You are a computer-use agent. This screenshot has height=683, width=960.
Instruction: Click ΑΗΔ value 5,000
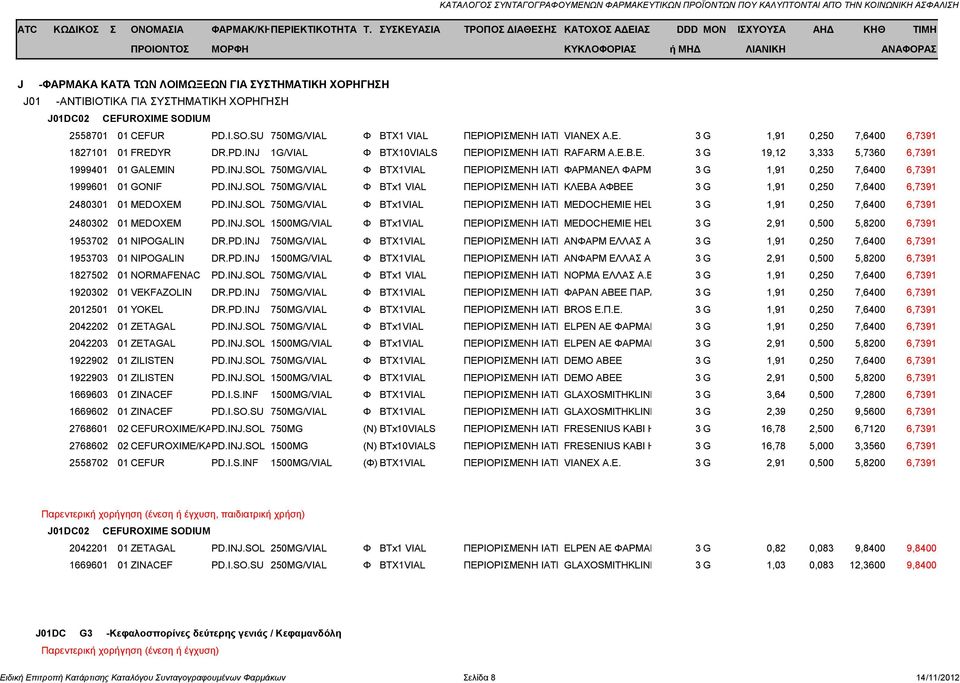(x=821, y=446)
